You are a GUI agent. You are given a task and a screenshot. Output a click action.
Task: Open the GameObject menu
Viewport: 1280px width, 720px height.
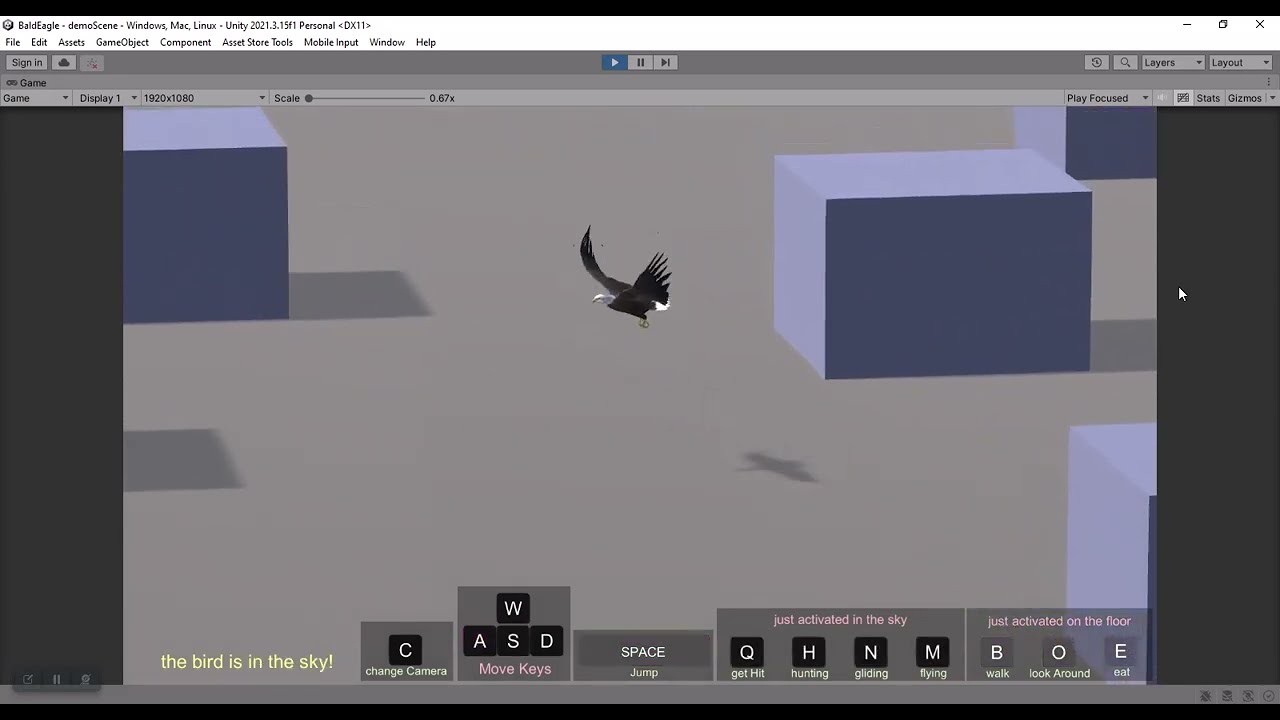(x=122, y=42)
